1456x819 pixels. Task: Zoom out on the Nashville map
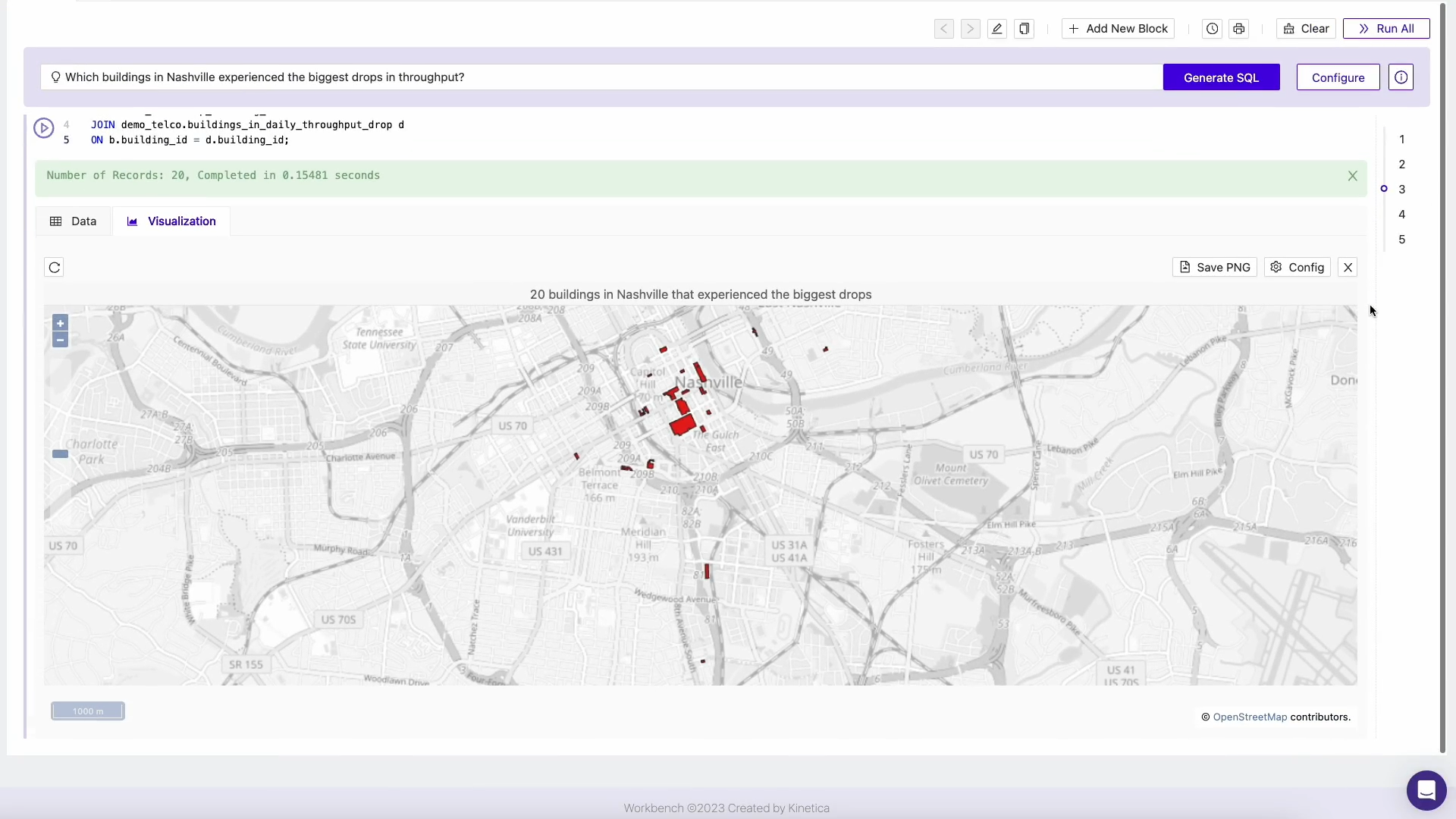pyautogui.click(x=60, y=340)
